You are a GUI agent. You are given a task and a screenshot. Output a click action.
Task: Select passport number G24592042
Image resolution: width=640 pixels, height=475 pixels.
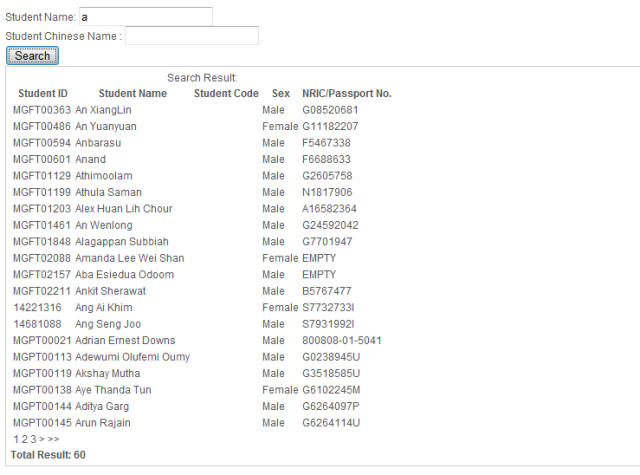point(330,225)
